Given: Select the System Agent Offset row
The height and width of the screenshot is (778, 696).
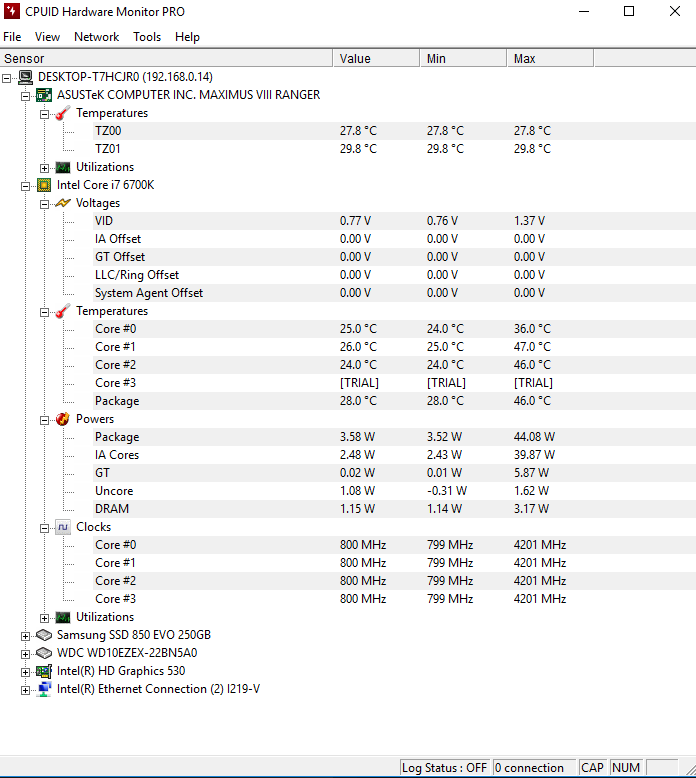Looking at the screenshot, I should (394, 293).
